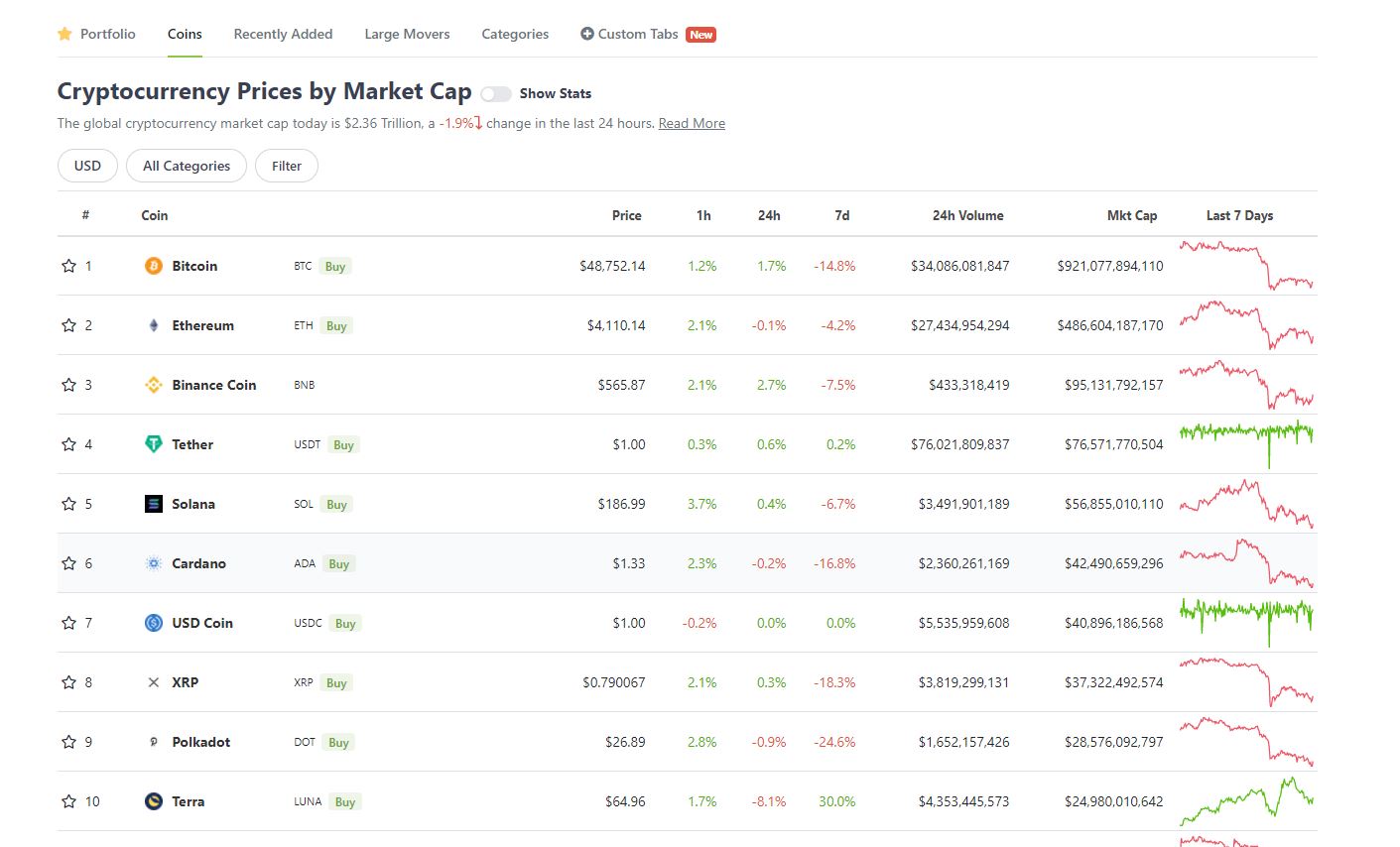Sort by the 24h change column header
1400x847 pixels.
click(769, 215)
